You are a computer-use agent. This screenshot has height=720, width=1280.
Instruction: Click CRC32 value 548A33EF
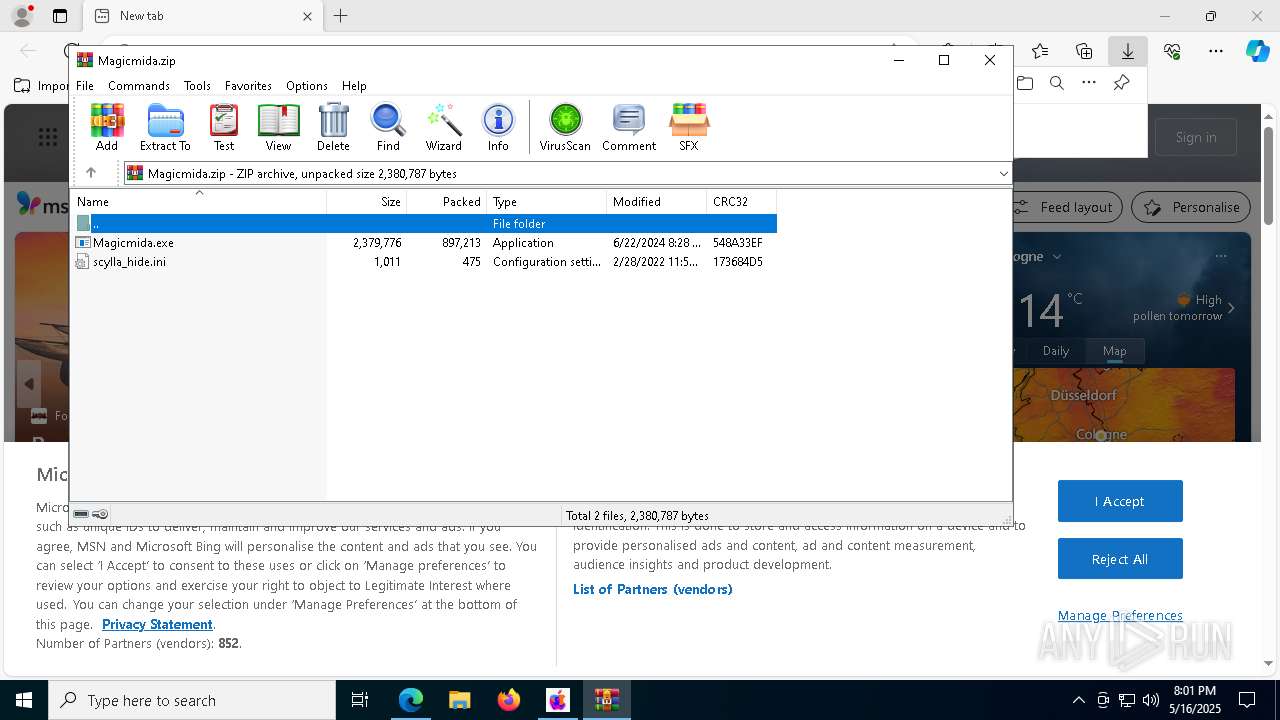pos(738,243)
